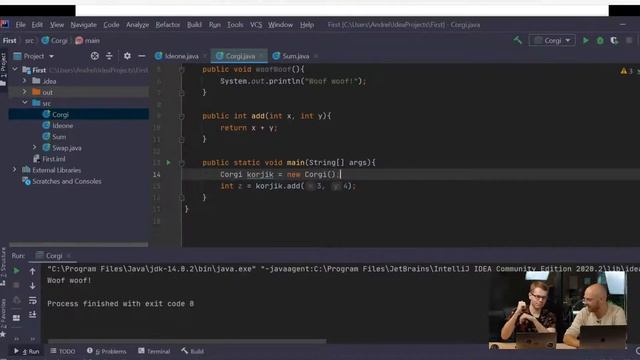640x360 pixels.
Task: Expand the .idea folder
Action: click(24, 81)
